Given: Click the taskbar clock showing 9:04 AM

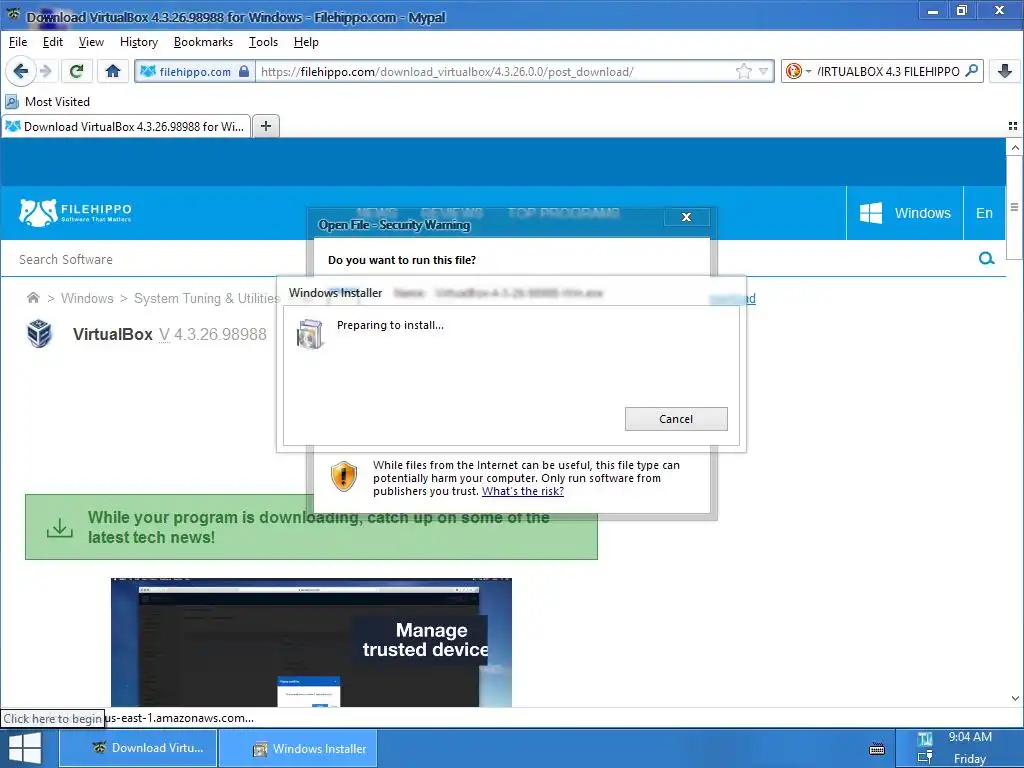Looking at the screenshot, I should (970, 737).
